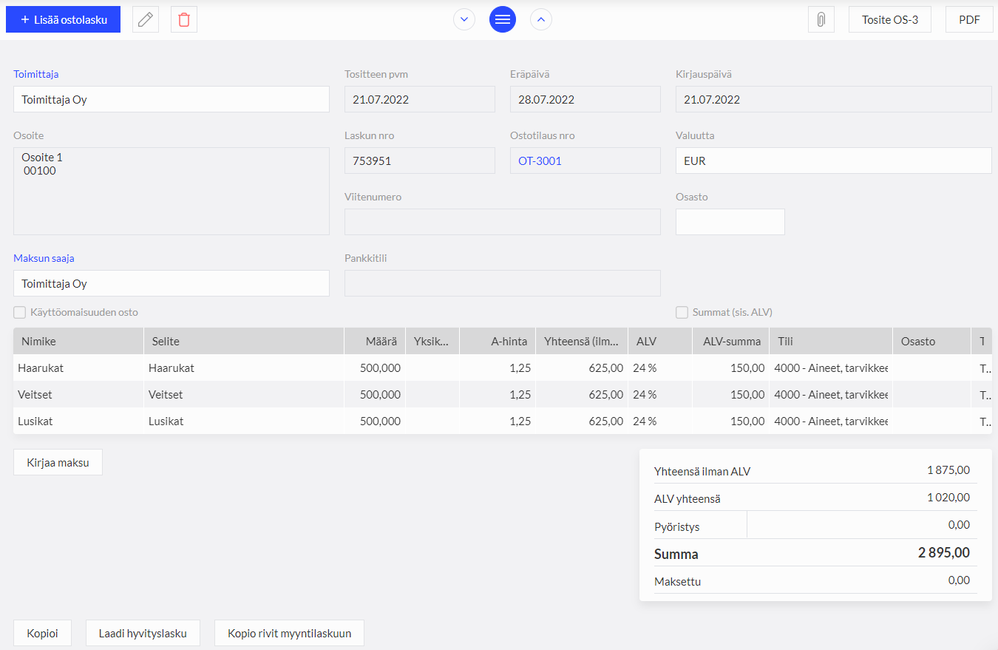Click ALV yhteensä value 1 020,00

click(x=948, y=498)
